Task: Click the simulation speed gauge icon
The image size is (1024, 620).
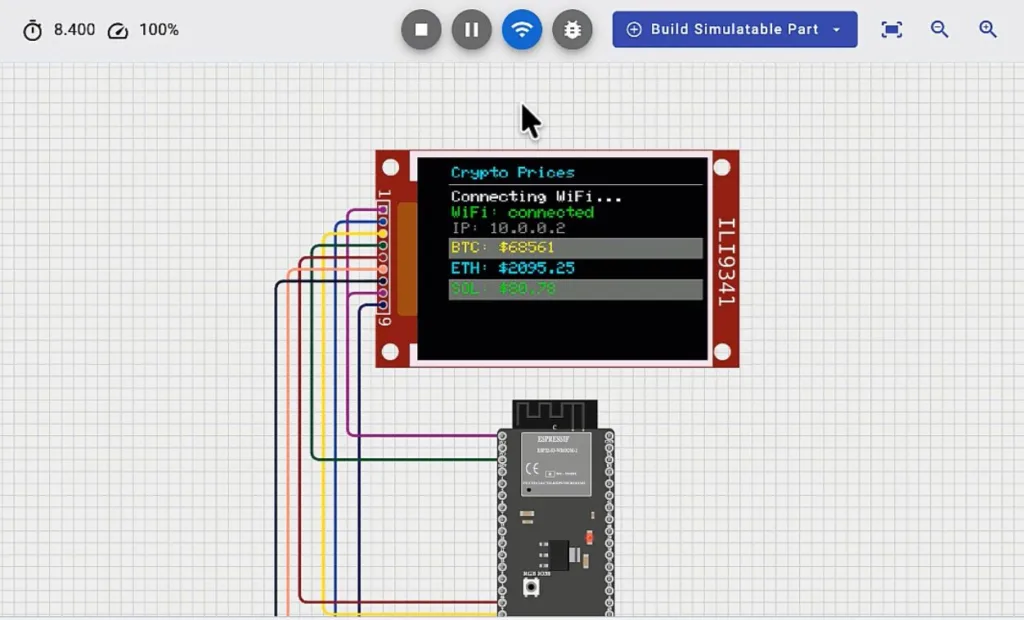Action: [x=118, y=31]
